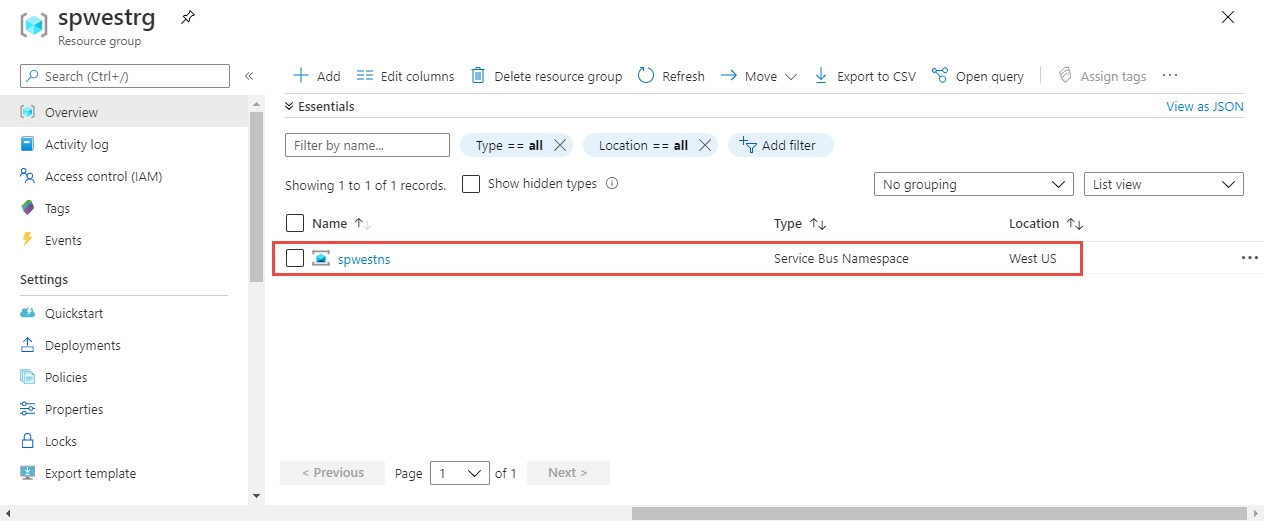Click the plus icon for Add
Screen dimensions: 1264x521
tap(300, 76)
